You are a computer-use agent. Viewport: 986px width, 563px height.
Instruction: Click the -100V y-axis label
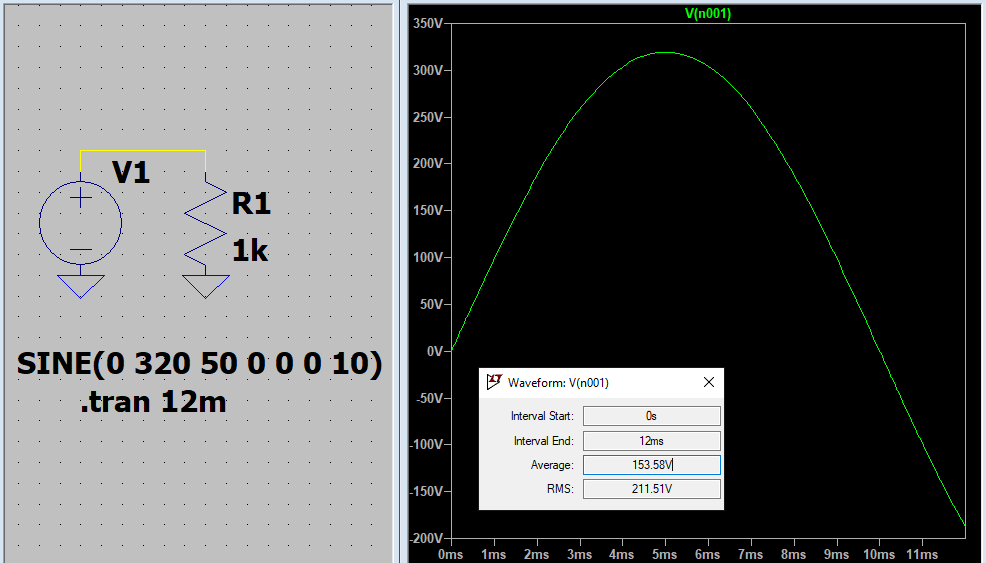click(x=426, y=444)
